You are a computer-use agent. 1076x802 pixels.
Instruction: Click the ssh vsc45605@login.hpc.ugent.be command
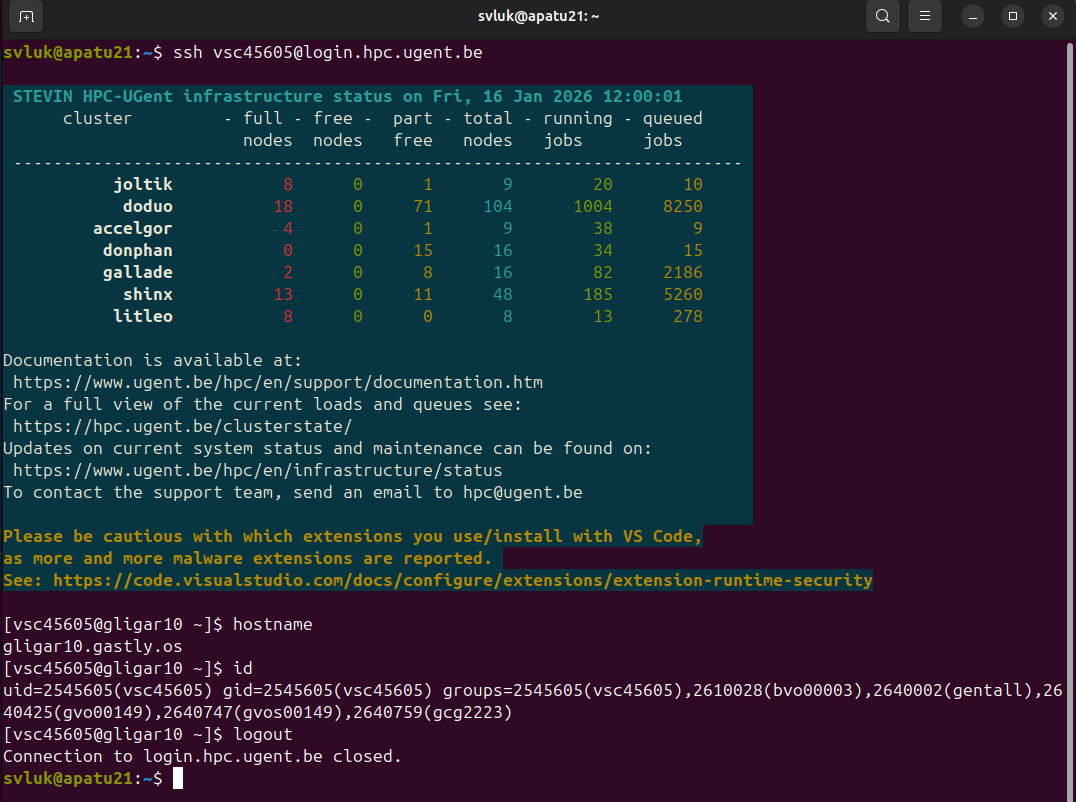pos(328,53)
